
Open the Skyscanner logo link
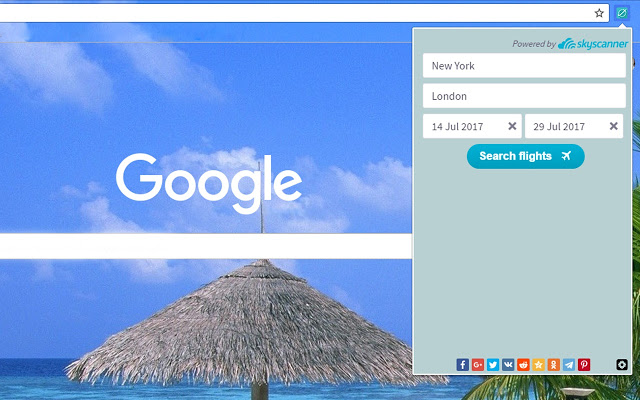593,44
